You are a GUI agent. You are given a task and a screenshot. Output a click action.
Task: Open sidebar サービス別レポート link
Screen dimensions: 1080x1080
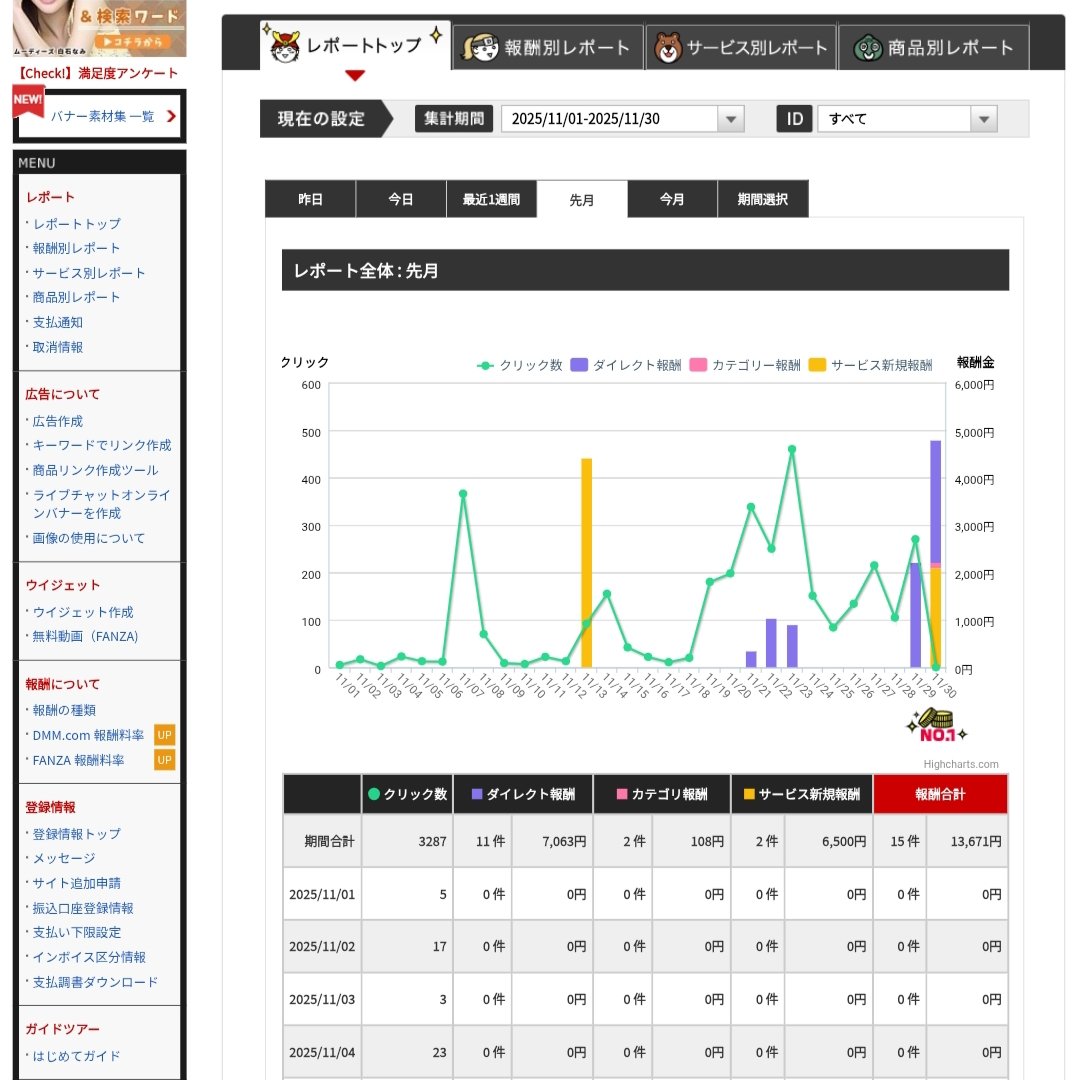coord(89,273)
